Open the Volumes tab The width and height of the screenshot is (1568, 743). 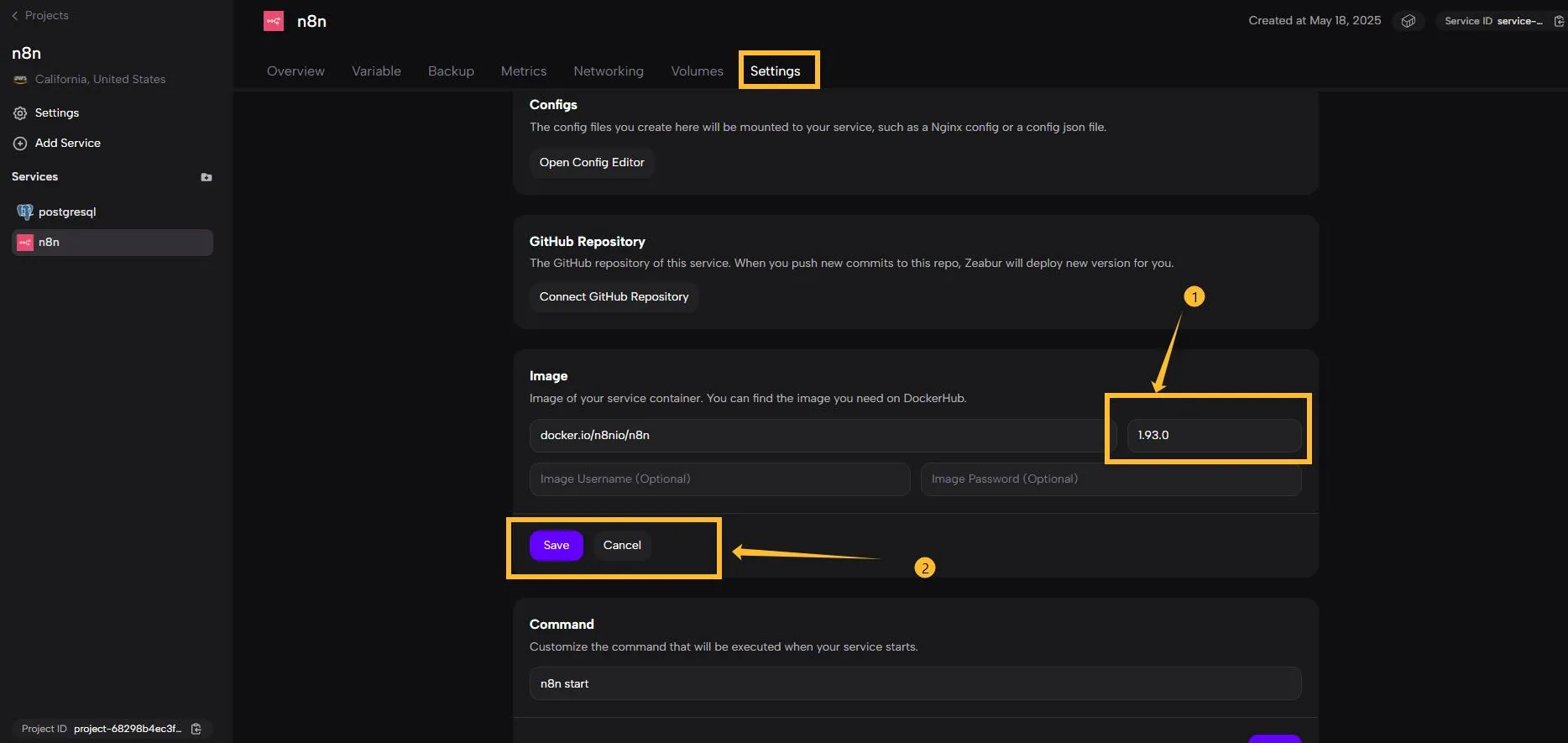697,71
